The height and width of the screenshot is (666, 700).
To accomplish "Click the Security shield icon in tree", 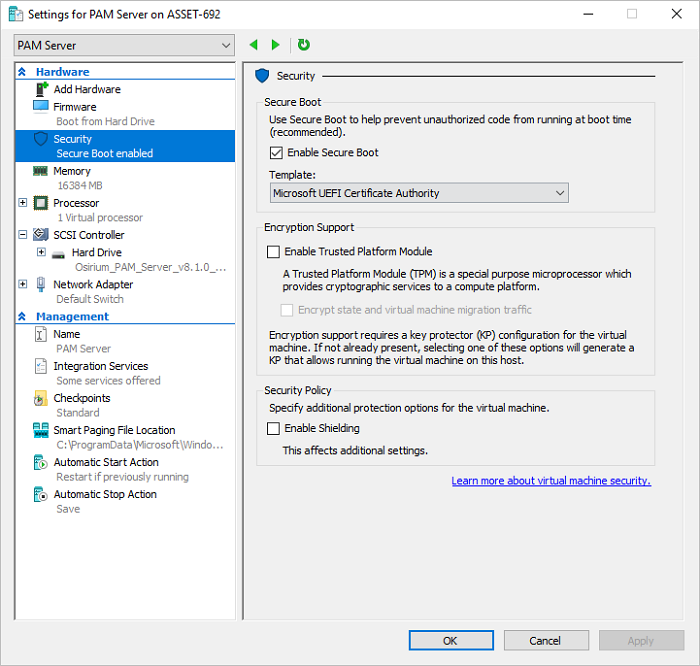I will [x=41, y=139].
